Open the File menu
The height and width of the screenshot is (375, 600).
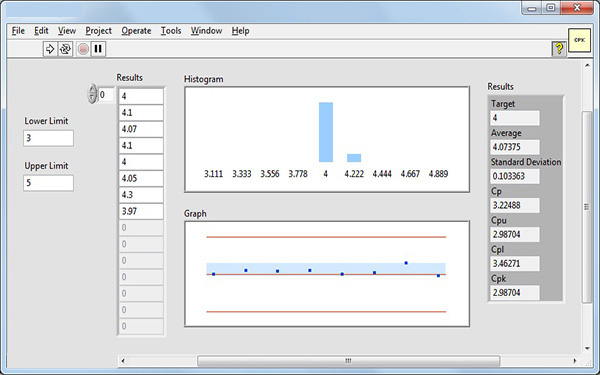click(x=18, y=31)
